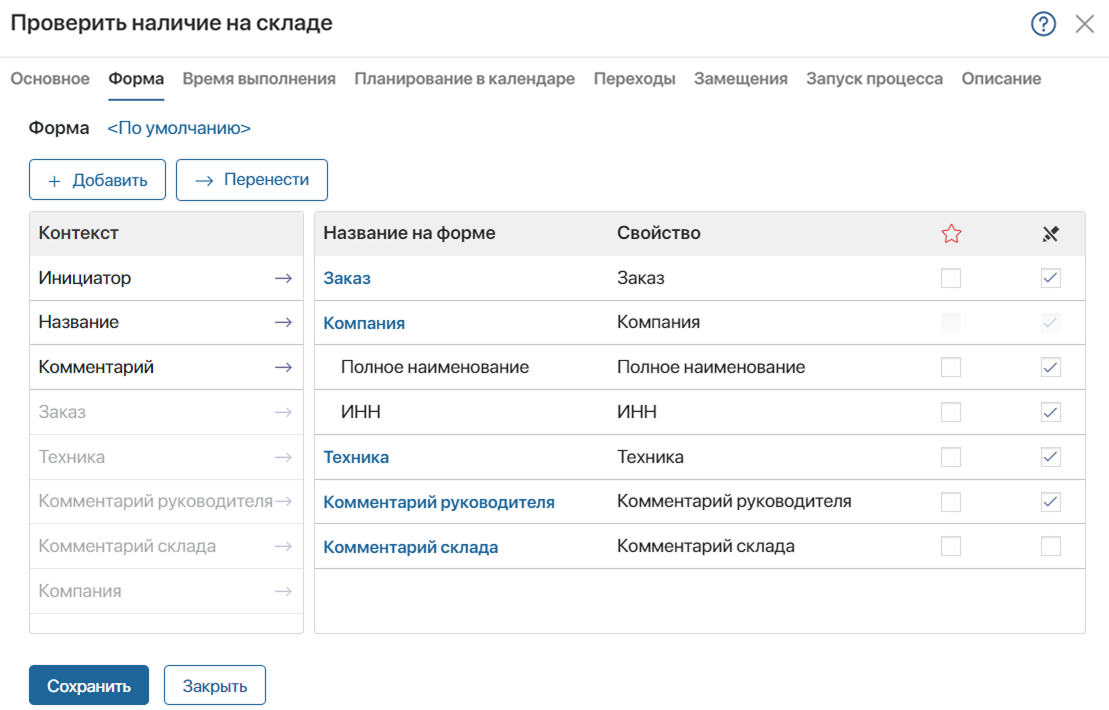The height and width of the screenshot is (710, 1109).
Task: Click arrow beside greyed Комментарий склада context item
Action: tap(284, 546)
